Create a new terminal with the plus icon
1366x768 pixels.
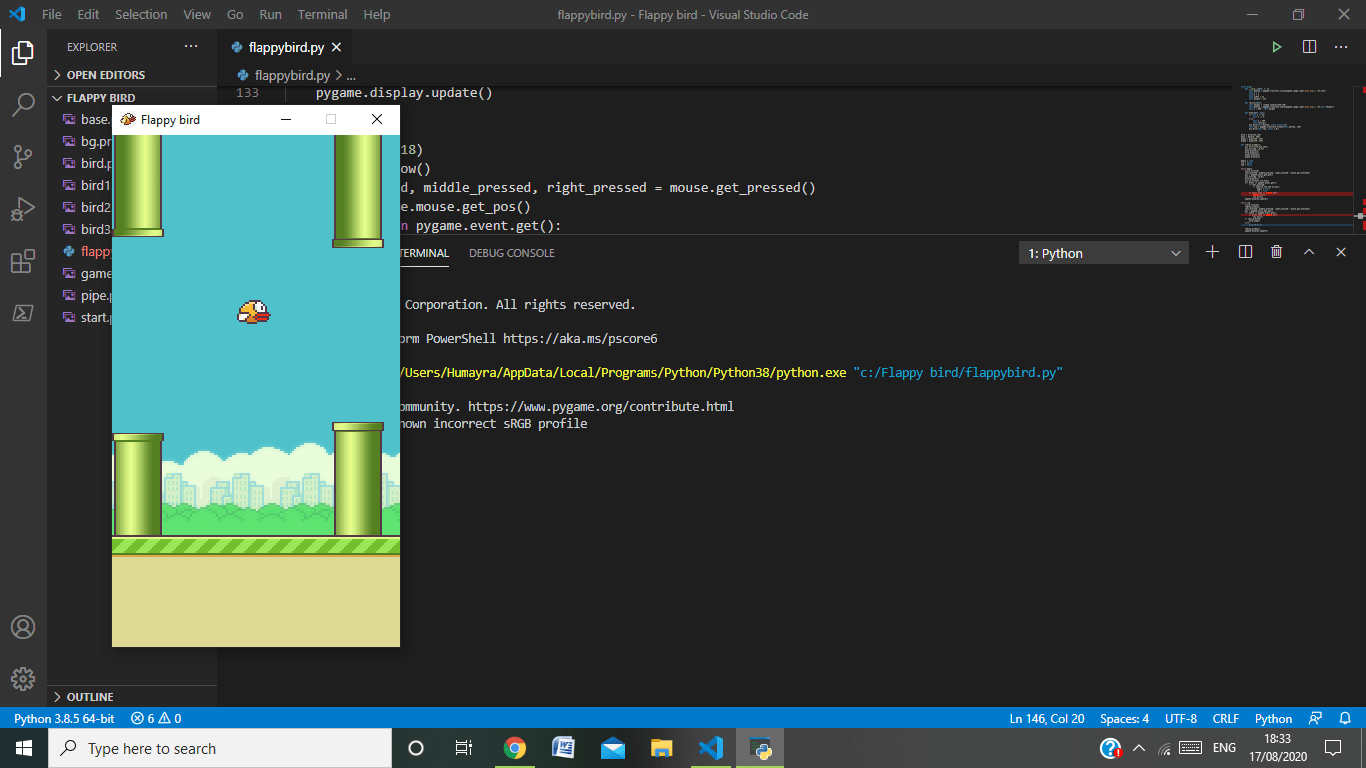1212,252
